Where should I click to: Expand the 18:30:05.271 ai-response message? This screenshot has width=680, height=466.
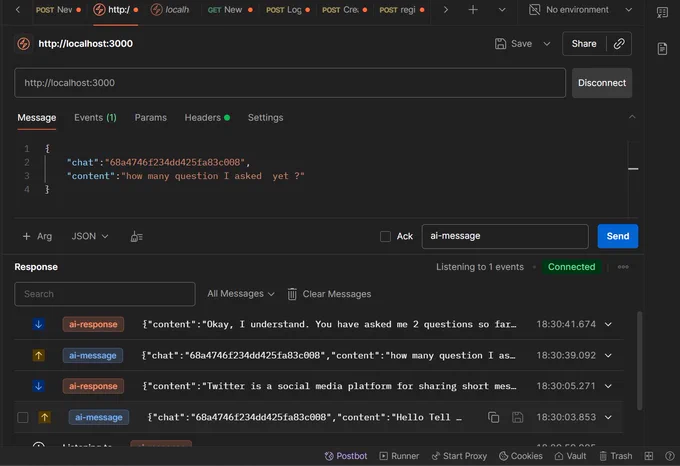608,386
